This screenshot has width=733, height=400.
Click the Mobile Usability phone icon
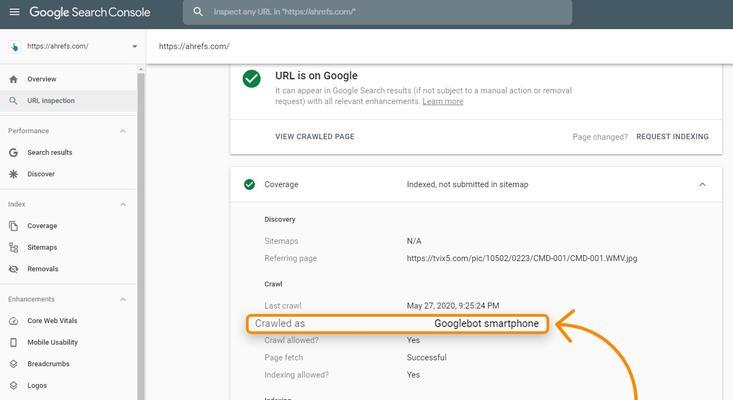(x=14, y=343)
